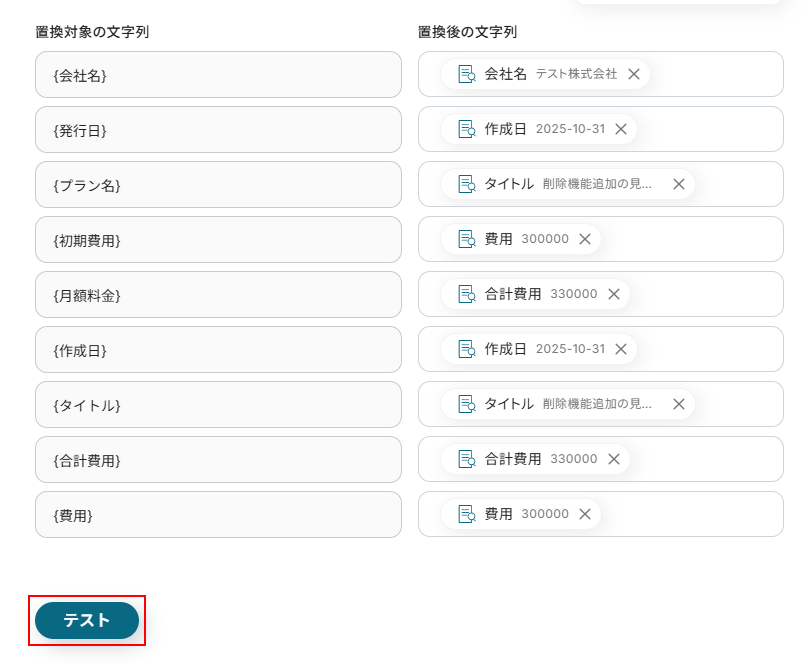Select the {合計費用} target string field
The height and width of the screenshot is (664, 812).
[x=218, y=460]
